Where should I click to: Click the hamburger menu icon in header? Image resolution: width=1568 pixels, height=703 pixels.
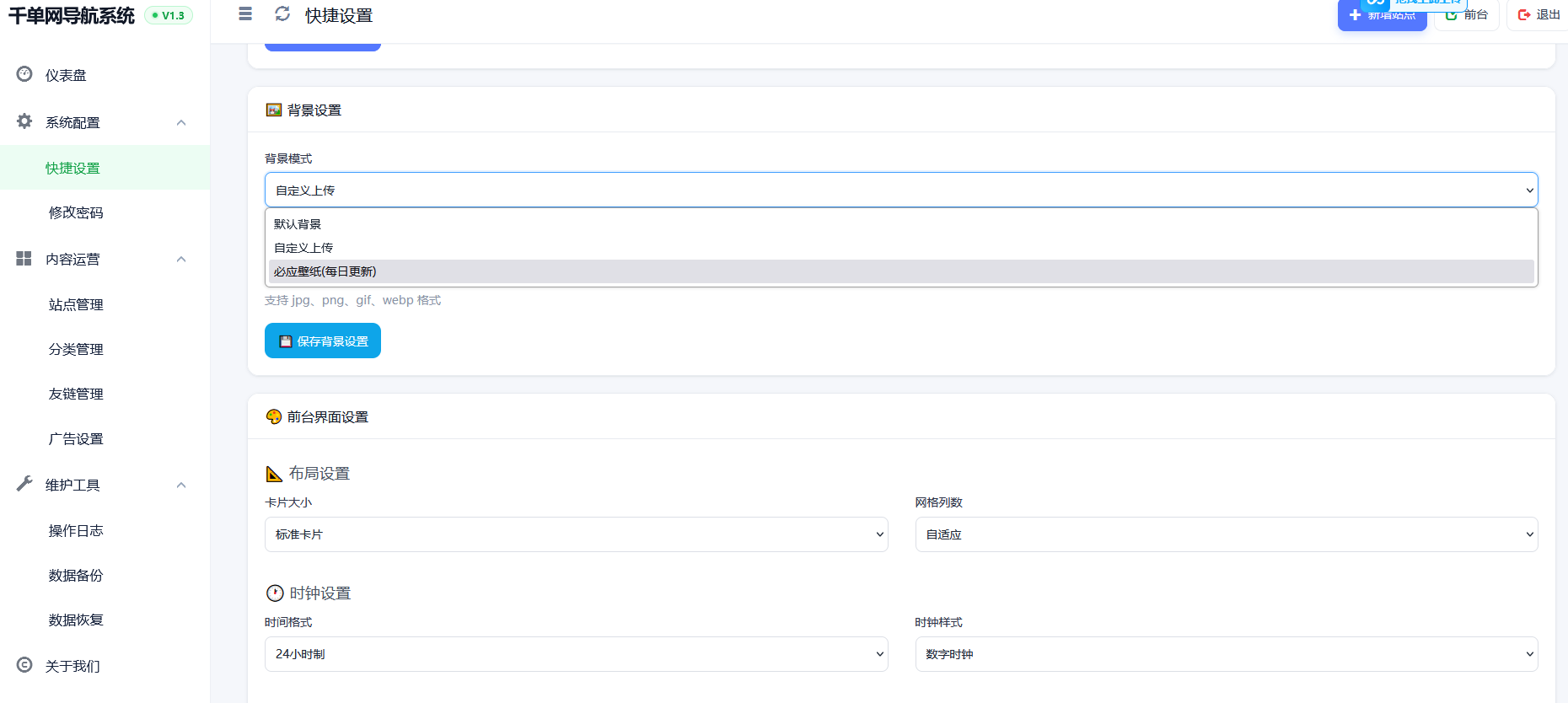pyautogui.click(x=245, y=13)
